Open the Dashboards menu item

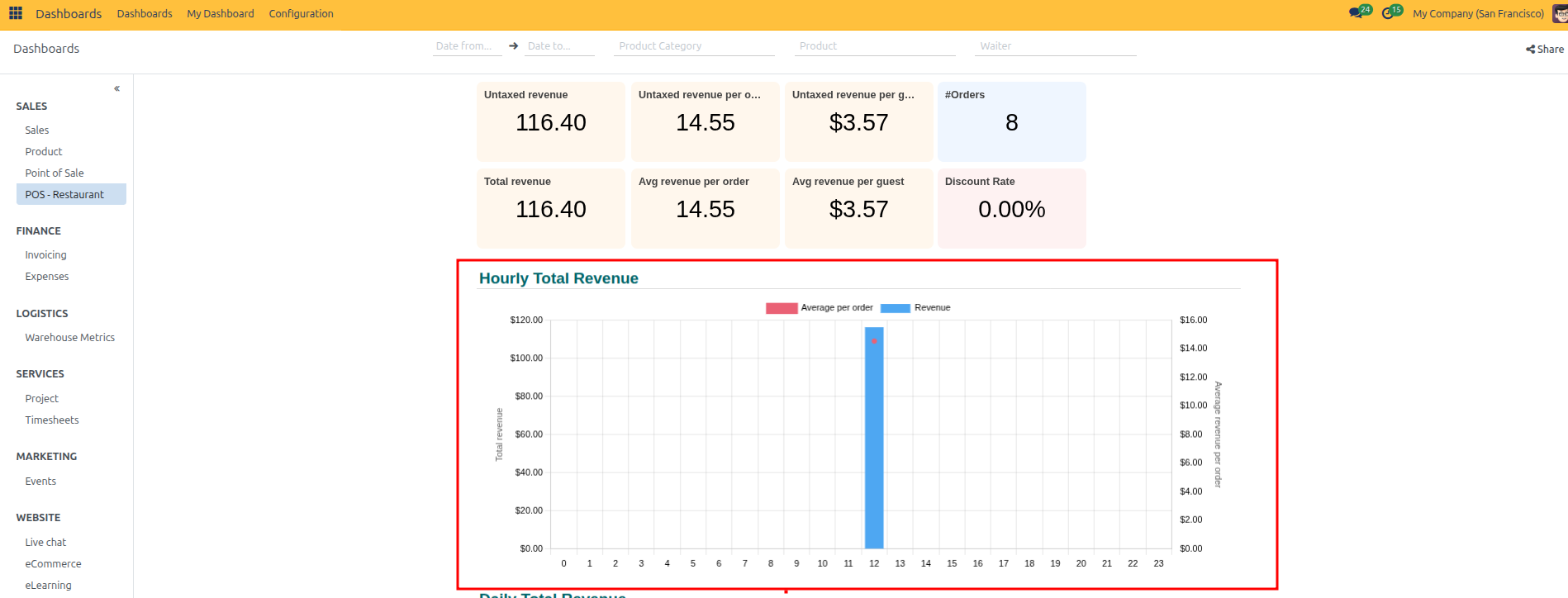145,13
